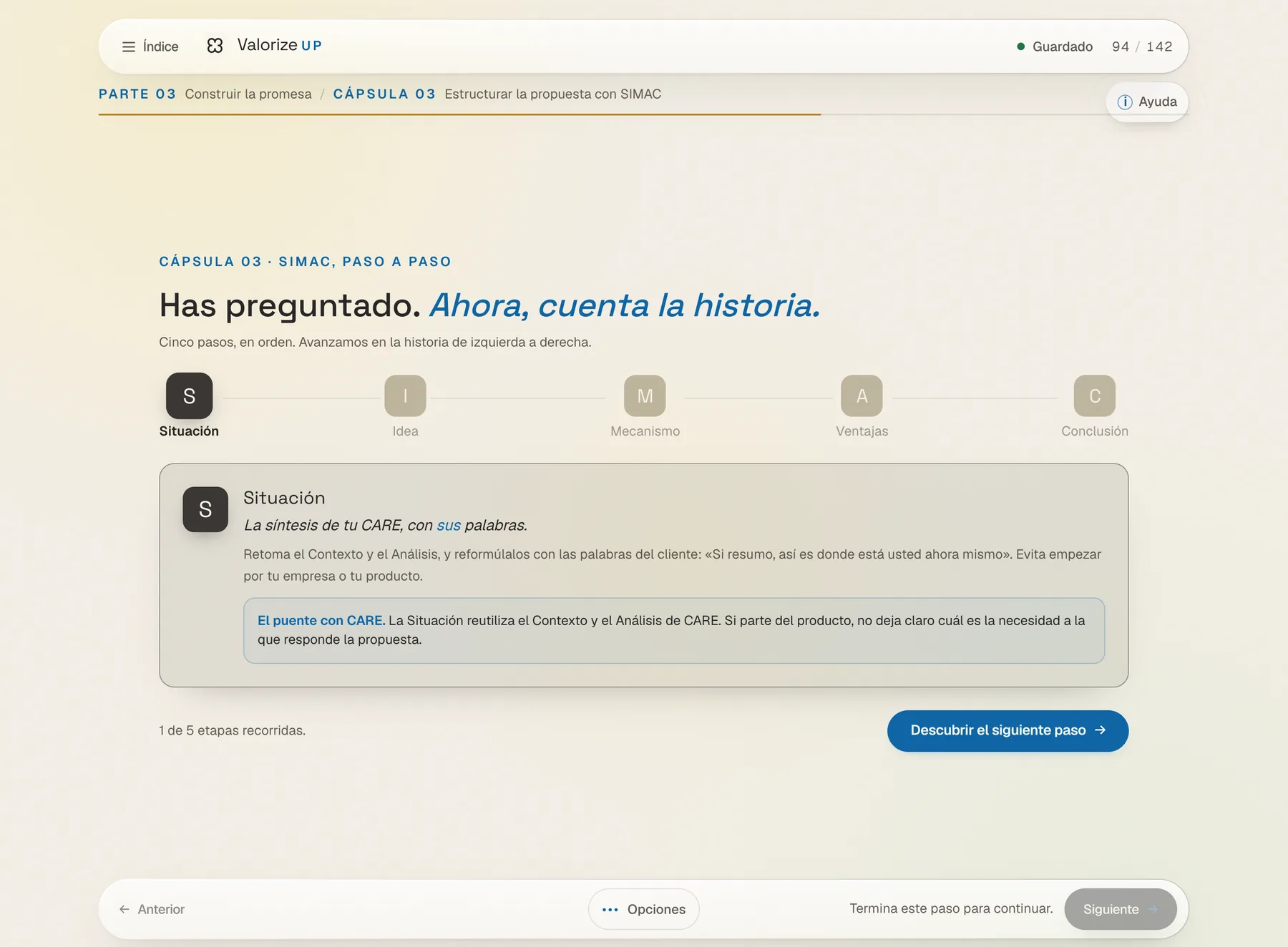Click the page counter 94 / 142
Image resolution: width=1288 pixels, height=947 pixels.
[x=1142, y=46]
